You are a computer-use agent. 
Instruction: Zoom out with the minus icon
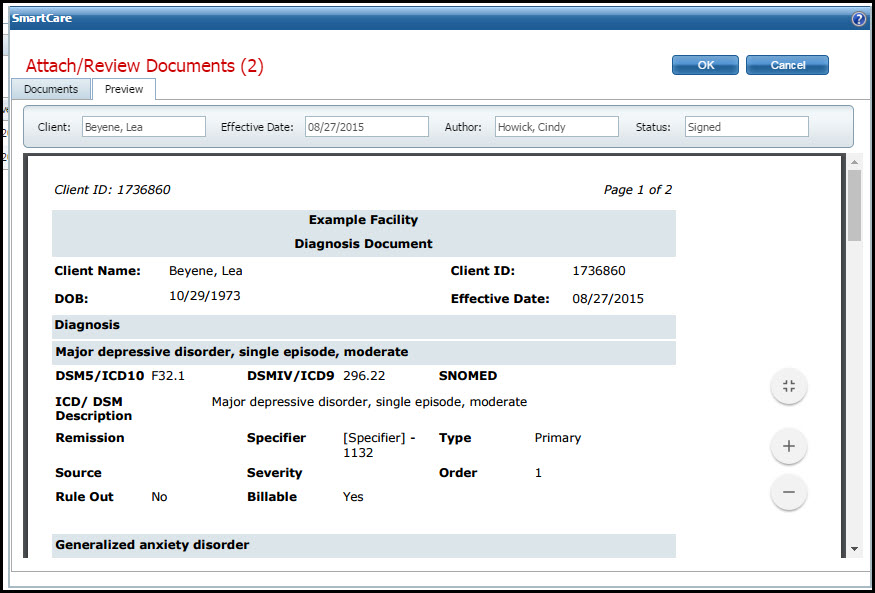[x=789, y=492]
